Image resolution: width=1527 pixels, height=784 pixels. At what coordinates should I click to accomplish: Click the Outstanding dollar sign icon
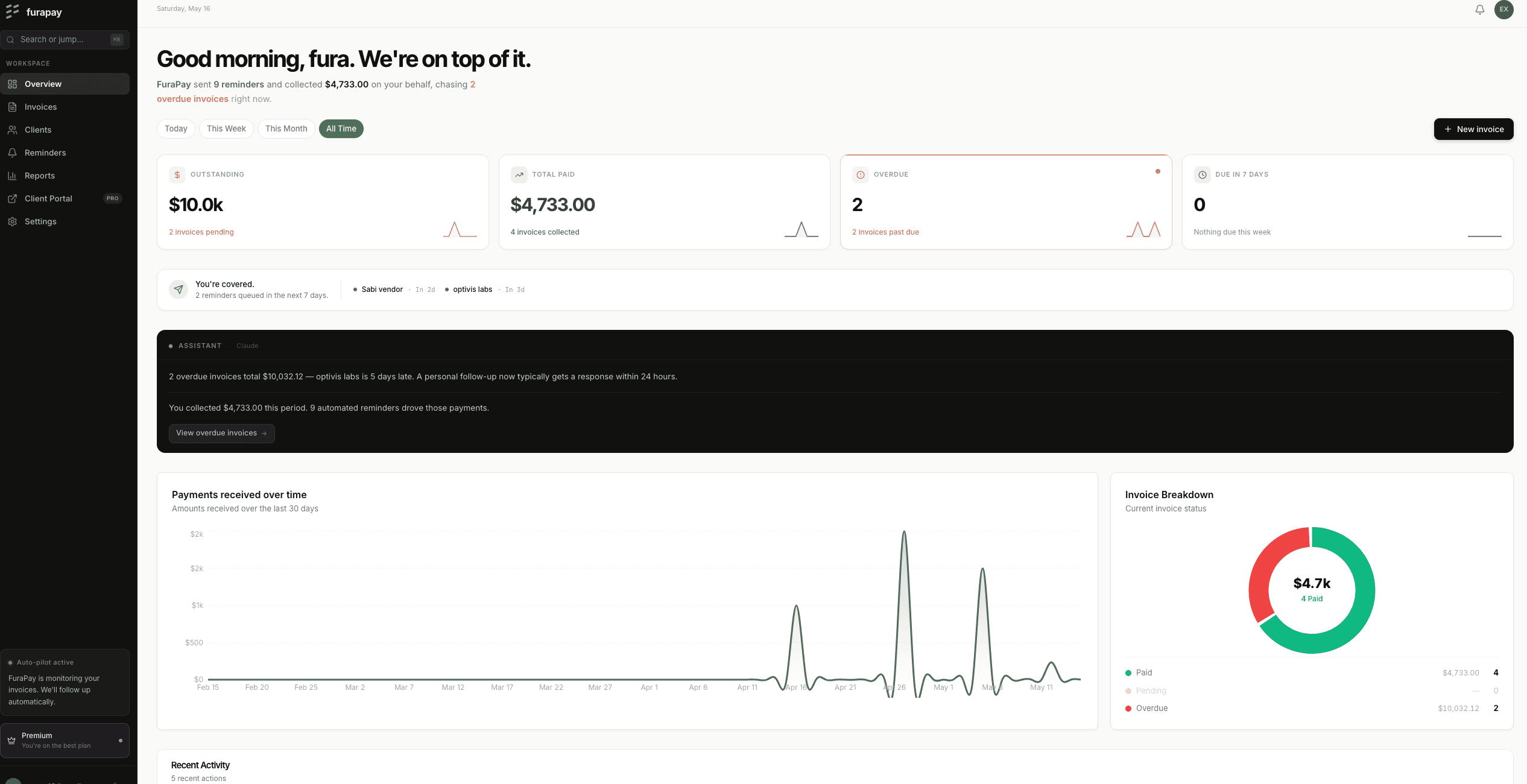click(177, 175)
